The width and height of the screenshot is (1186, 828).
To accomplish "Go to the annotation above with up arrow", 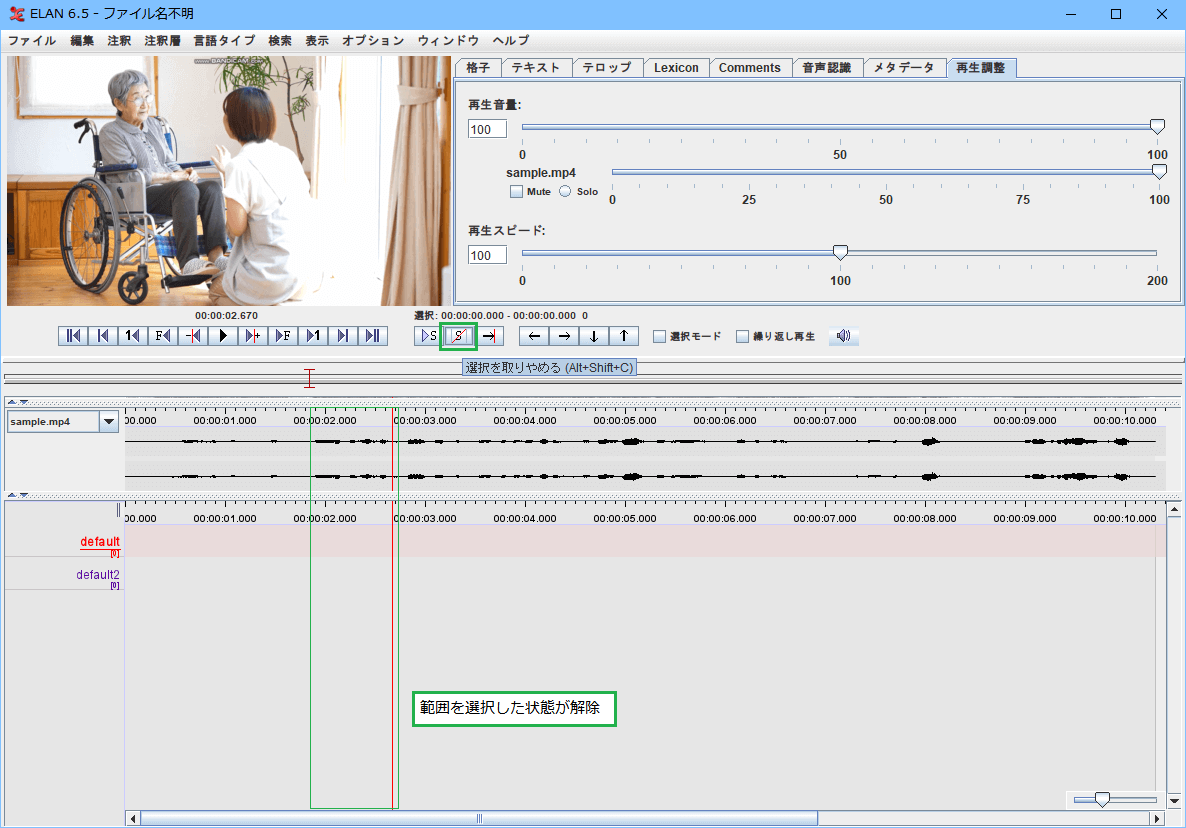I will coord(623,336).
